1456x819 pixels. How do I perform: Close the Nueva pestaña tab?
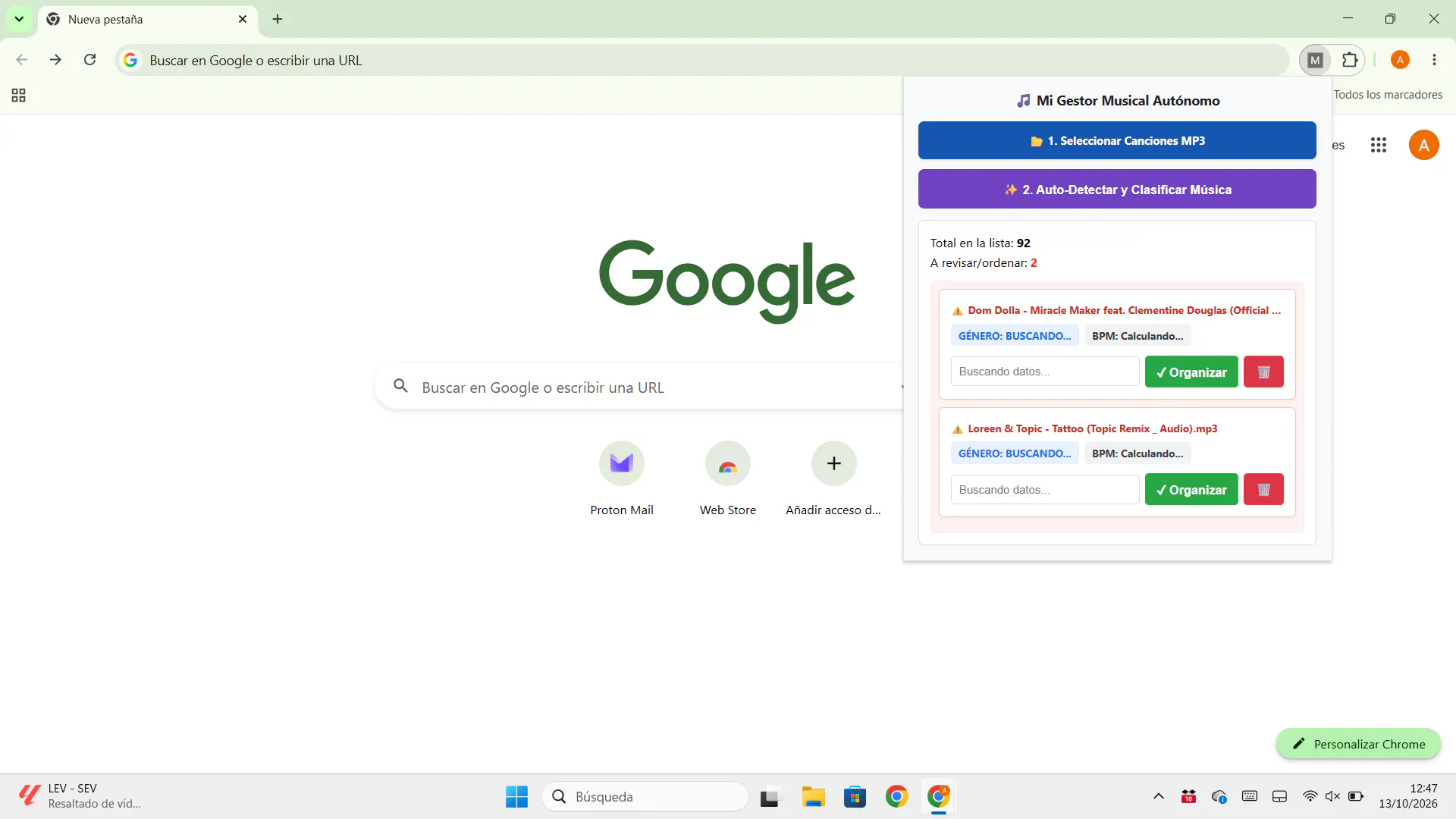point(243,19)
